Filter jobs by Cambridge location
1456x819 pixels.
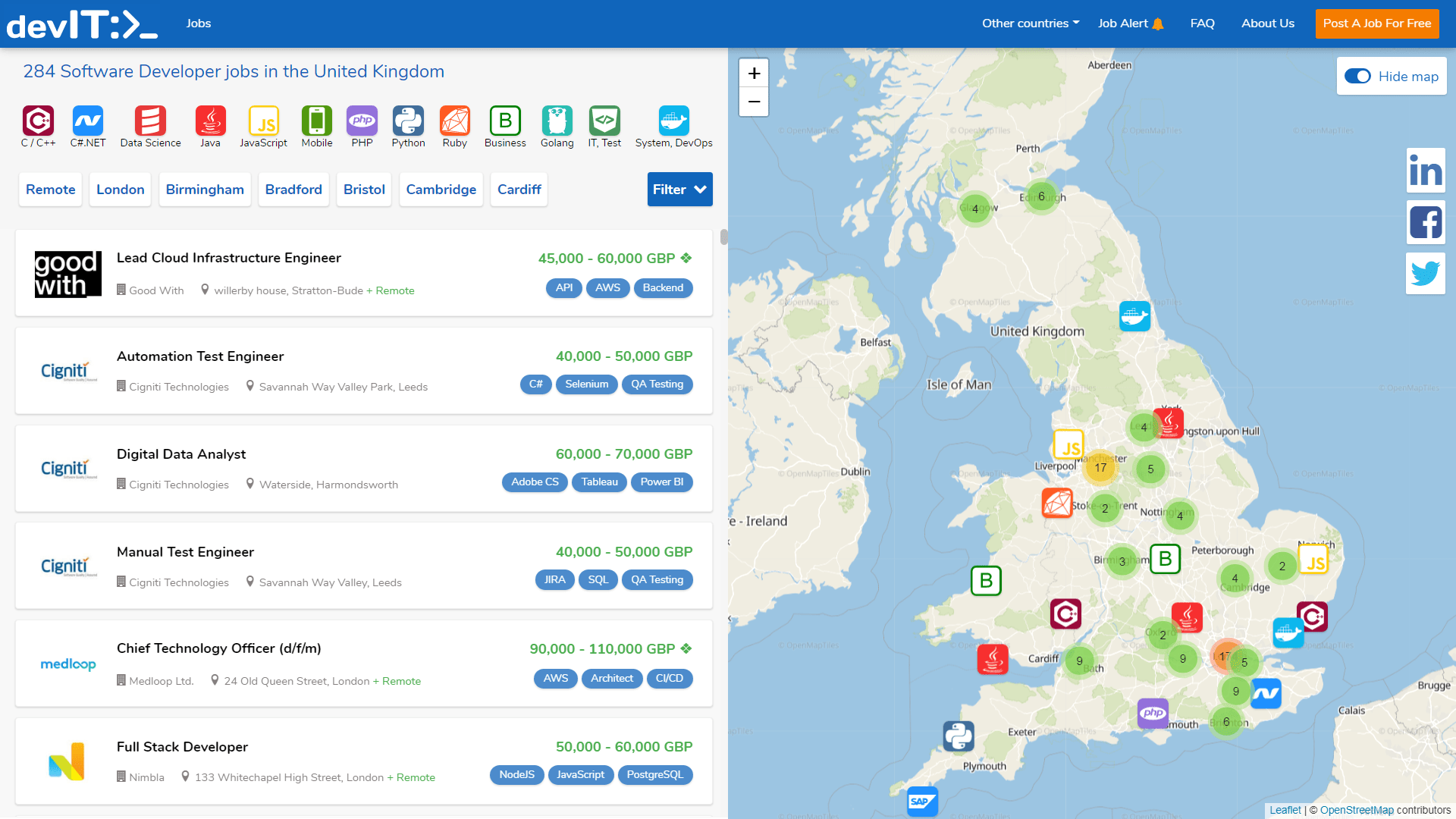coord(441,190)
